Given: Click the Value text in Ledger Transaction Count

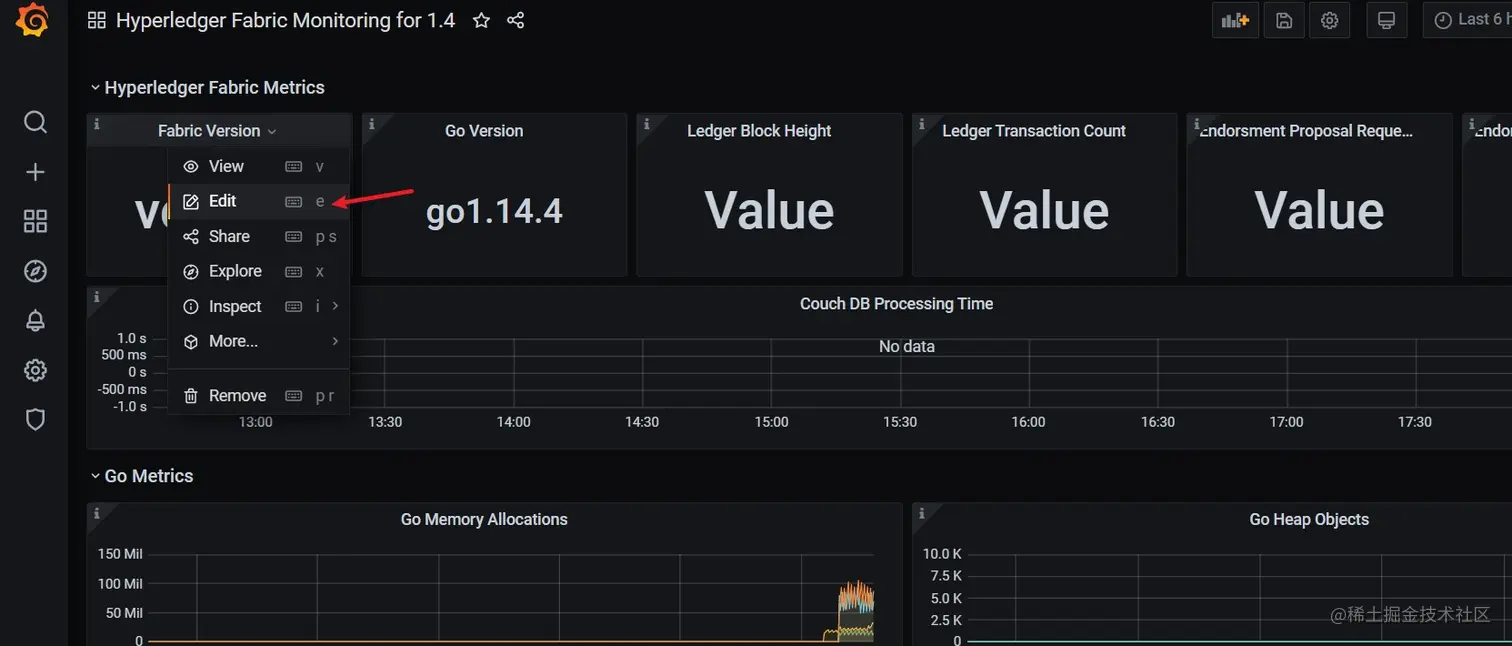Looking at the screenshot, I should (x=1044, y=211).
